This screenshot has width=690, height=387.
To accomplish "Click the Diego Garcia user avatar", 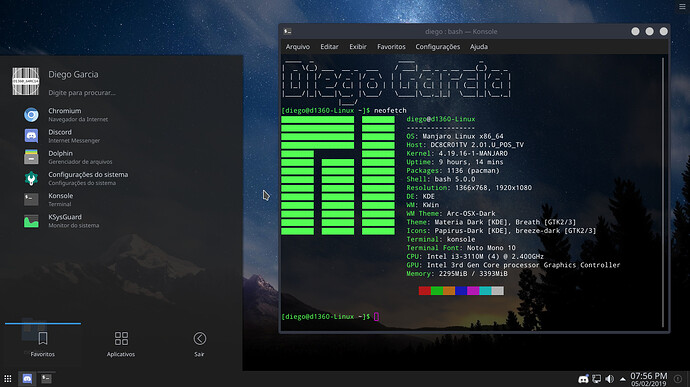I will pos(26,81).
